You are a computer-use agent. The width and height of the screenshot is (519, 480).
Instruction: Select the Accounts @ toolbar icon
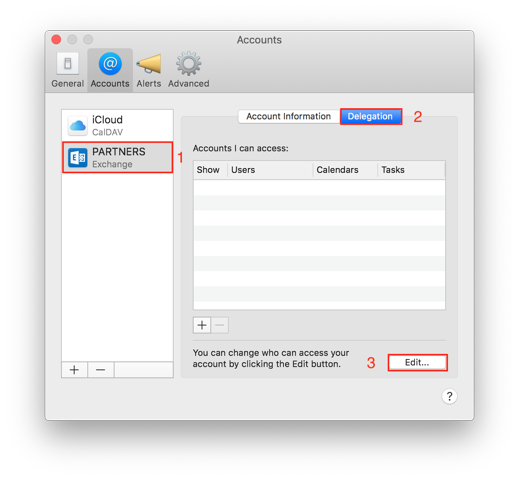coord(110,70)
